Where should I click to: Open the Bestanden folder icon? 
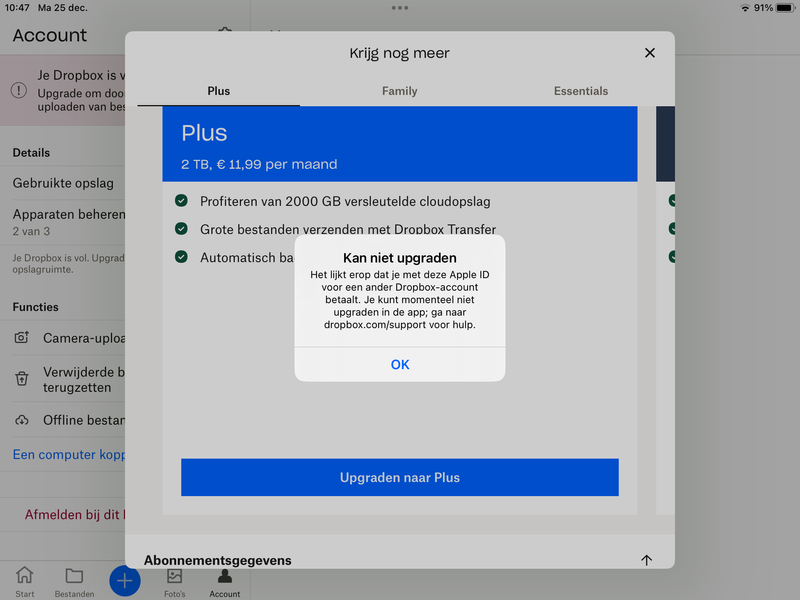[x=74, y=576]
